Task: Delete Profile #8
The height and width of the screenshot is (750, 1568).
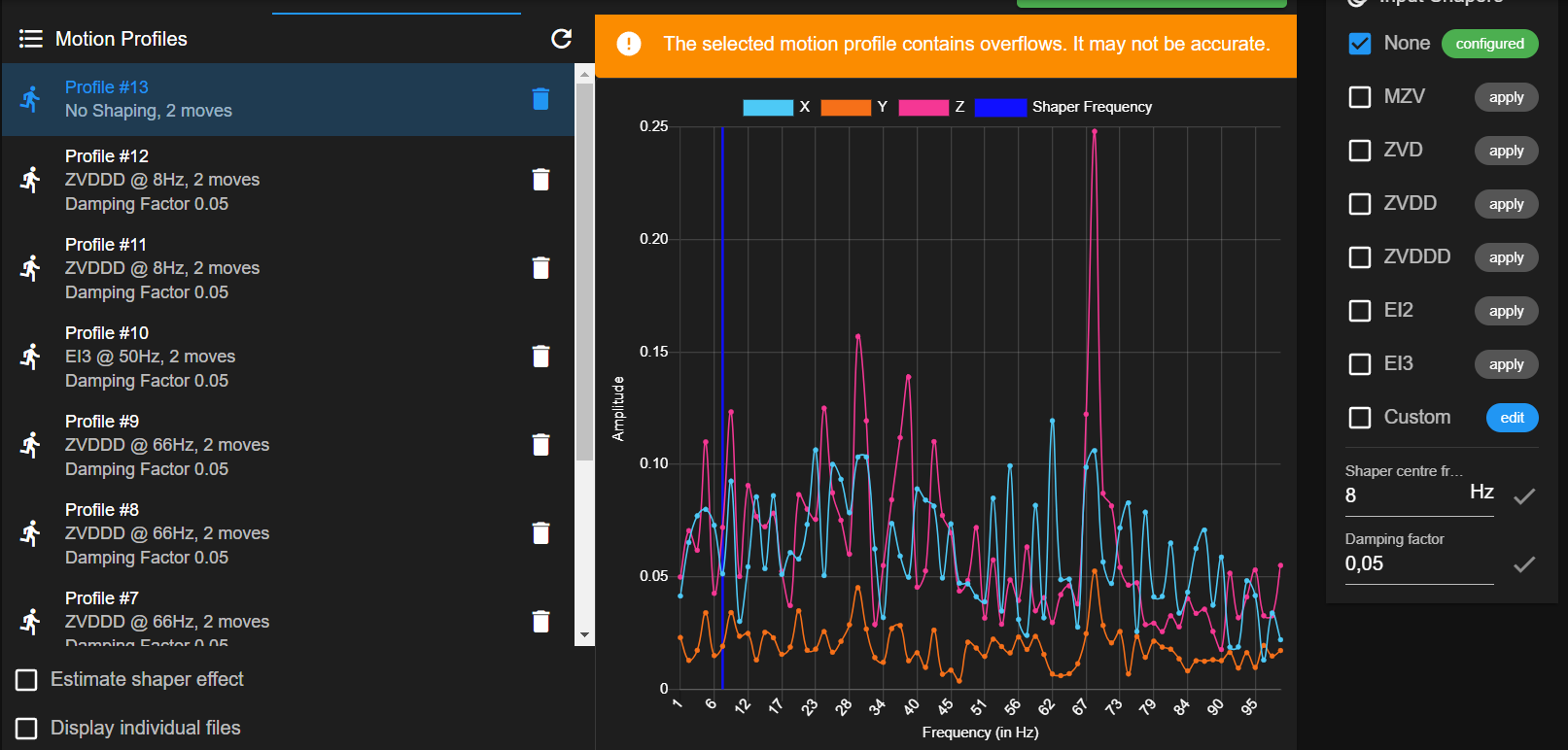Action: click(x=541, y=532)
